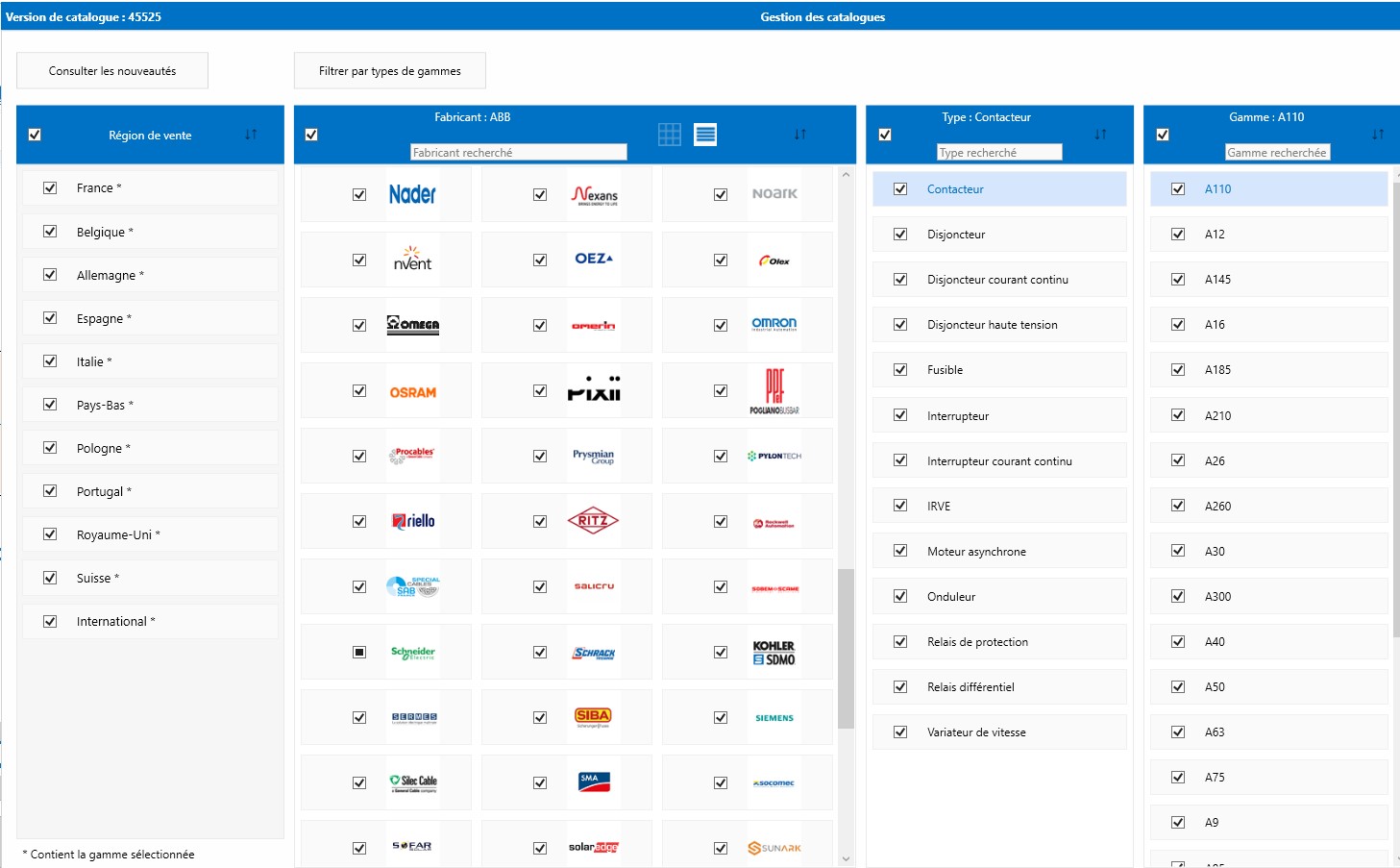Click the manufacturer list scrollbar thumb
Image resolution: width=1400 pixels, height=868 pixels.
pos(846,649)
